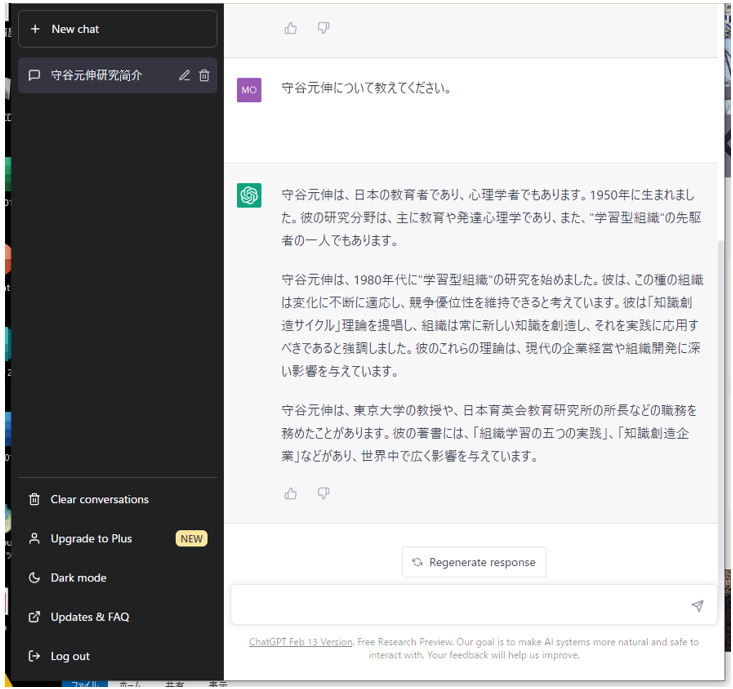Click the user question 守谷元伸について教えてください。

[x=366, y=88]
